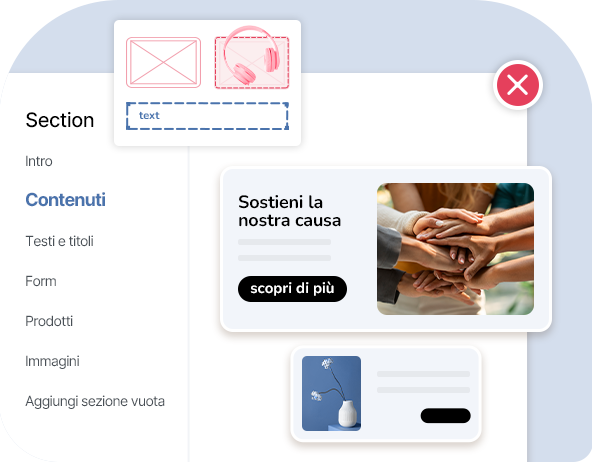Click the Sostieni la nostra causa heading
This screenshot has width=592, height=462.
(x=289, y=211)
